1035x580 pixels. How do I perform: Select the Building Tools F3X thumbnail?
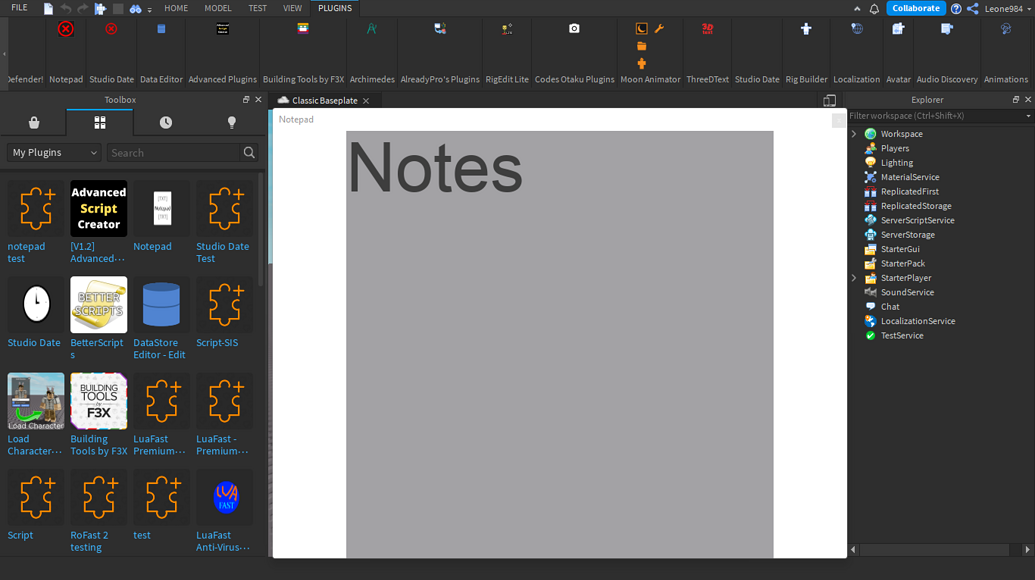click(98, 401)
